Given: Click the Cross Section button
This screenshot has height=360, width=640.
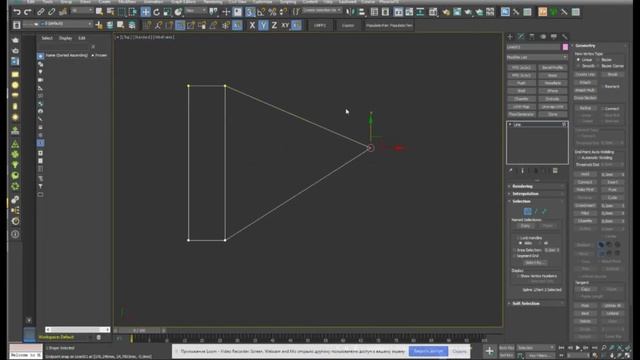Looking at the screenshot, I should coord(585,98).
